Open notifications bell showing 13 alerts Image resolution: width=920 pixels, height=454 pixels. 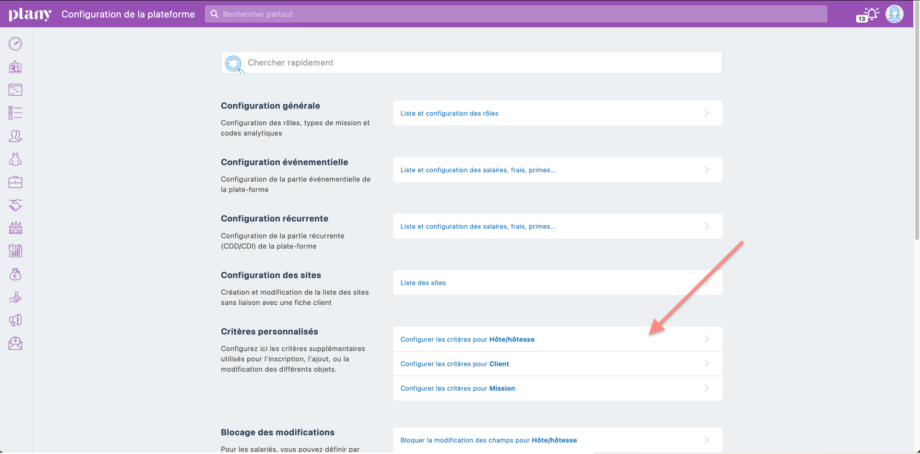(x=867, y=14)
